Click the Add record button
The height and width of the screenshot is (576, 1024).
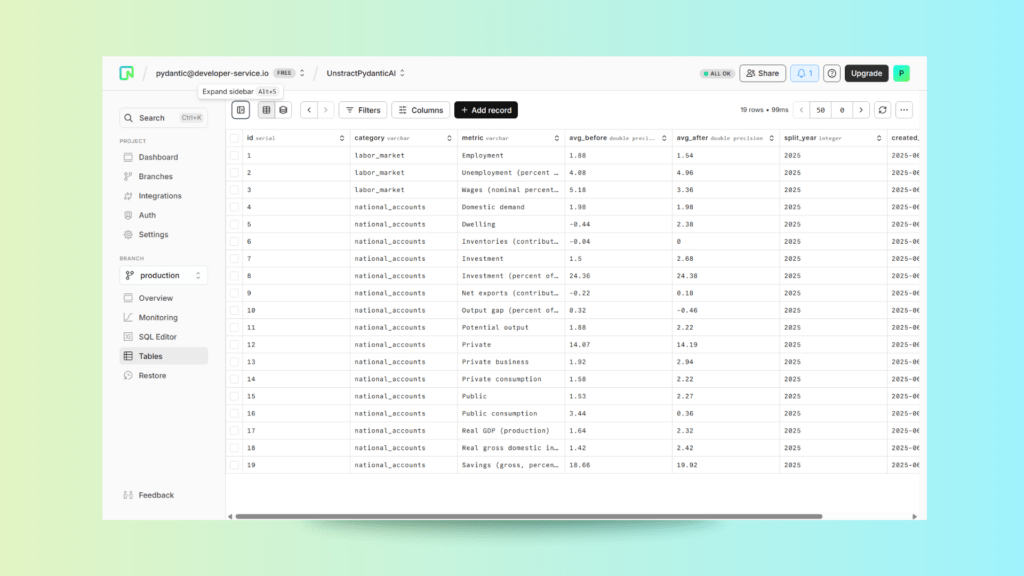pos(486,110)
